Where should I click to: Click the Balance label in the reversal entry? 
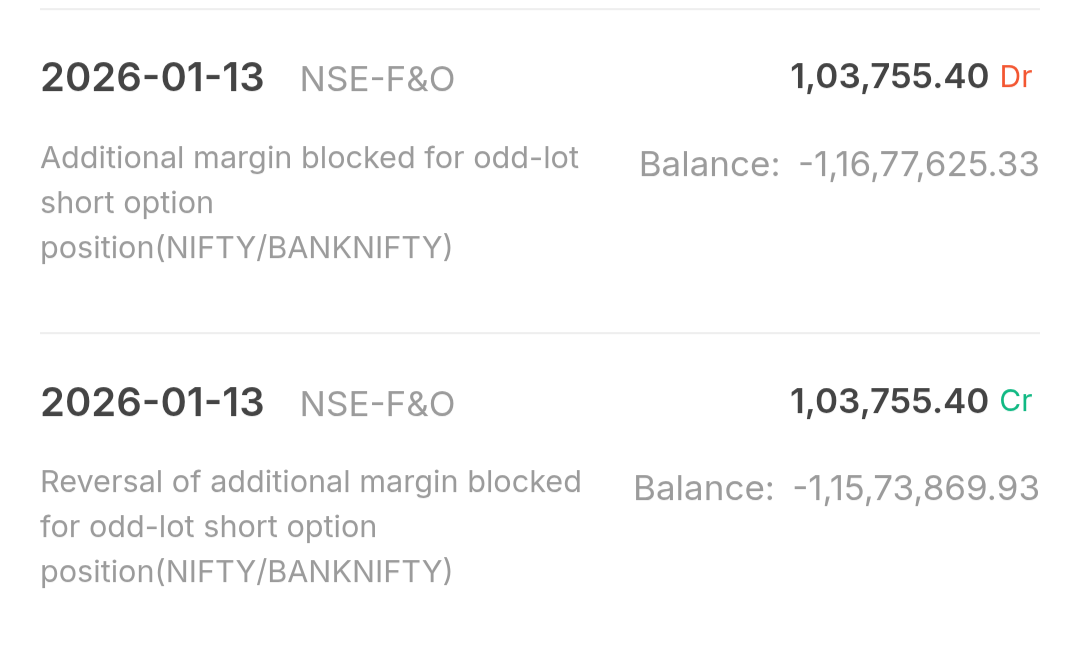coord(703,488)
